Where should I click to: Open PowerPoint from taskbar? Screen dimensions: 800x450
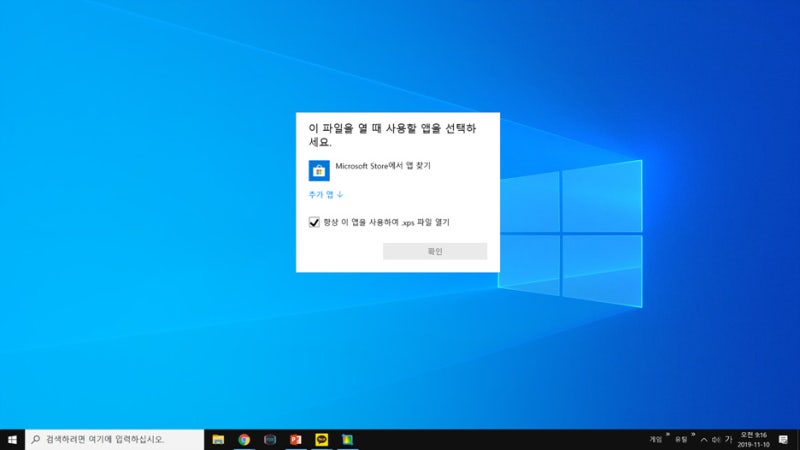pyautogui.click(x=296, y=439)
